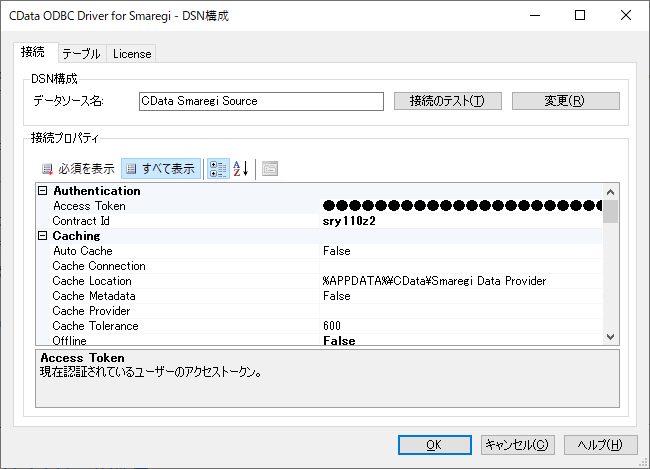This screenshot has width=650, height=469.
Task: Click the property pages icon
Action: [x=270, y=169]
